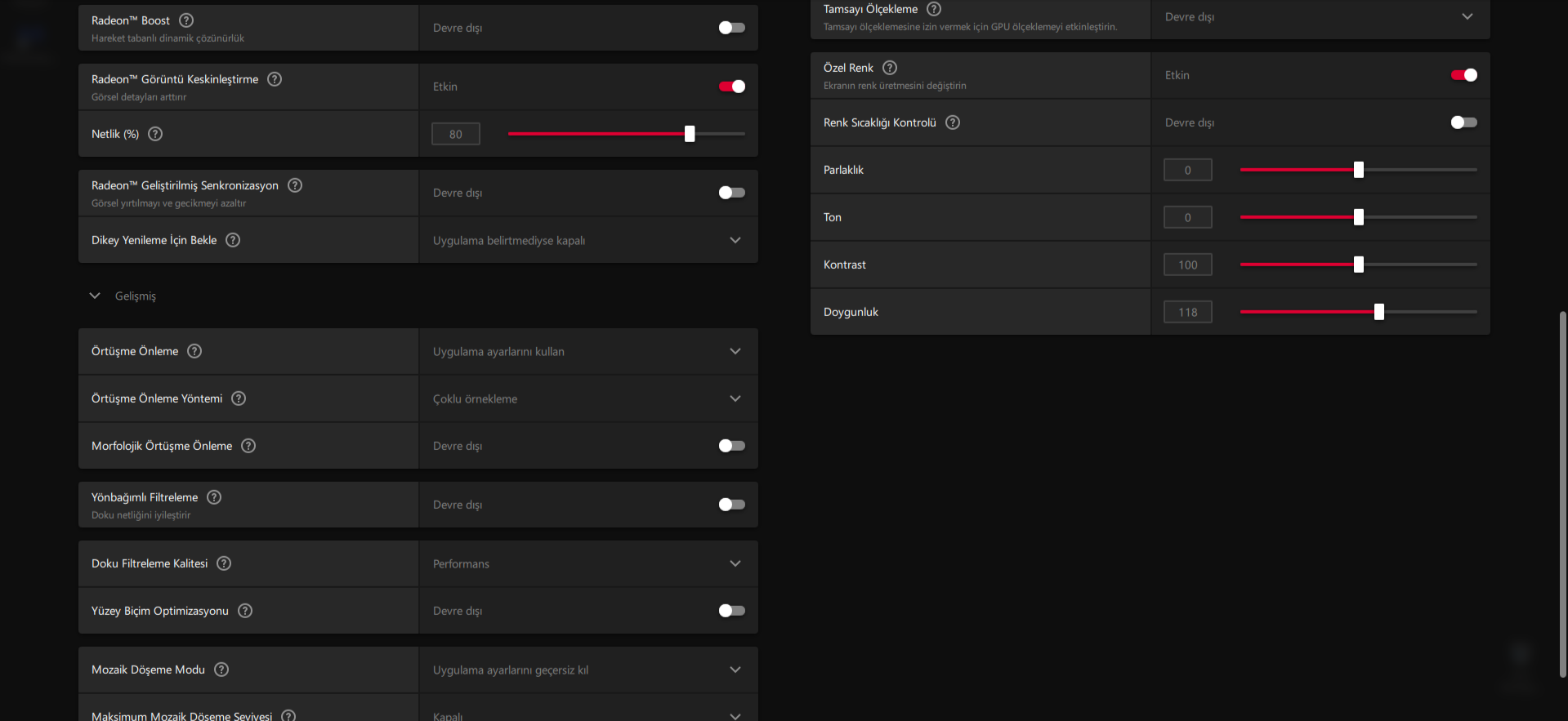The height and width of the screenshot is (721, 1568).
Task: Click the Doygunluk slider handle
Action: point(1379,312)
